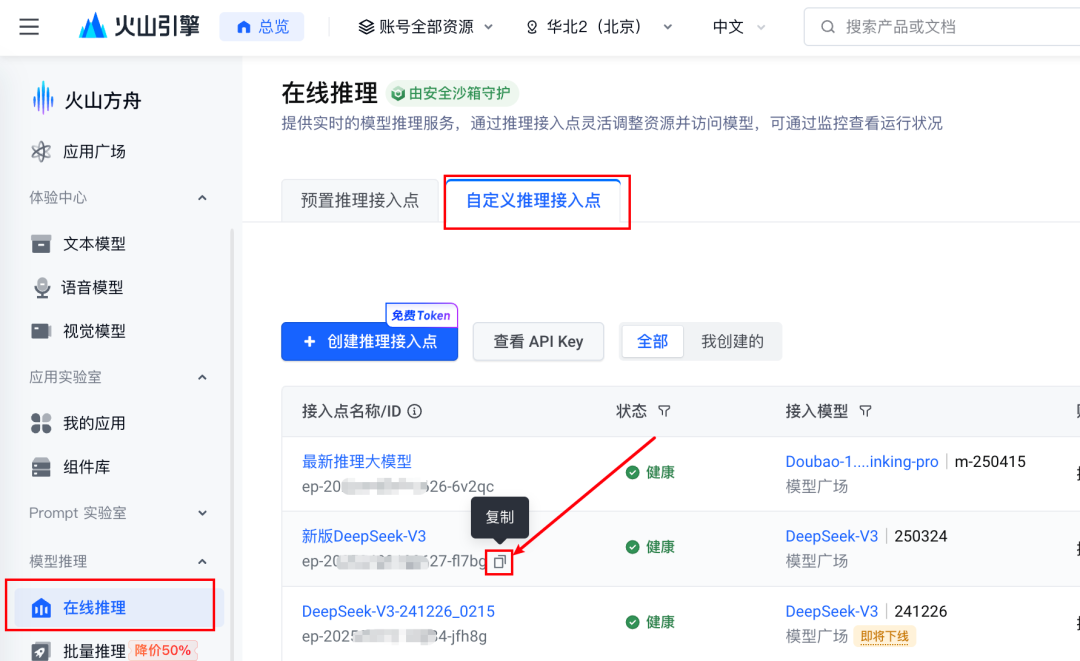This screenshot has height=661, width=1080.
Task: Open the 状态 column filter icon
Action: (x=664, y=411)
